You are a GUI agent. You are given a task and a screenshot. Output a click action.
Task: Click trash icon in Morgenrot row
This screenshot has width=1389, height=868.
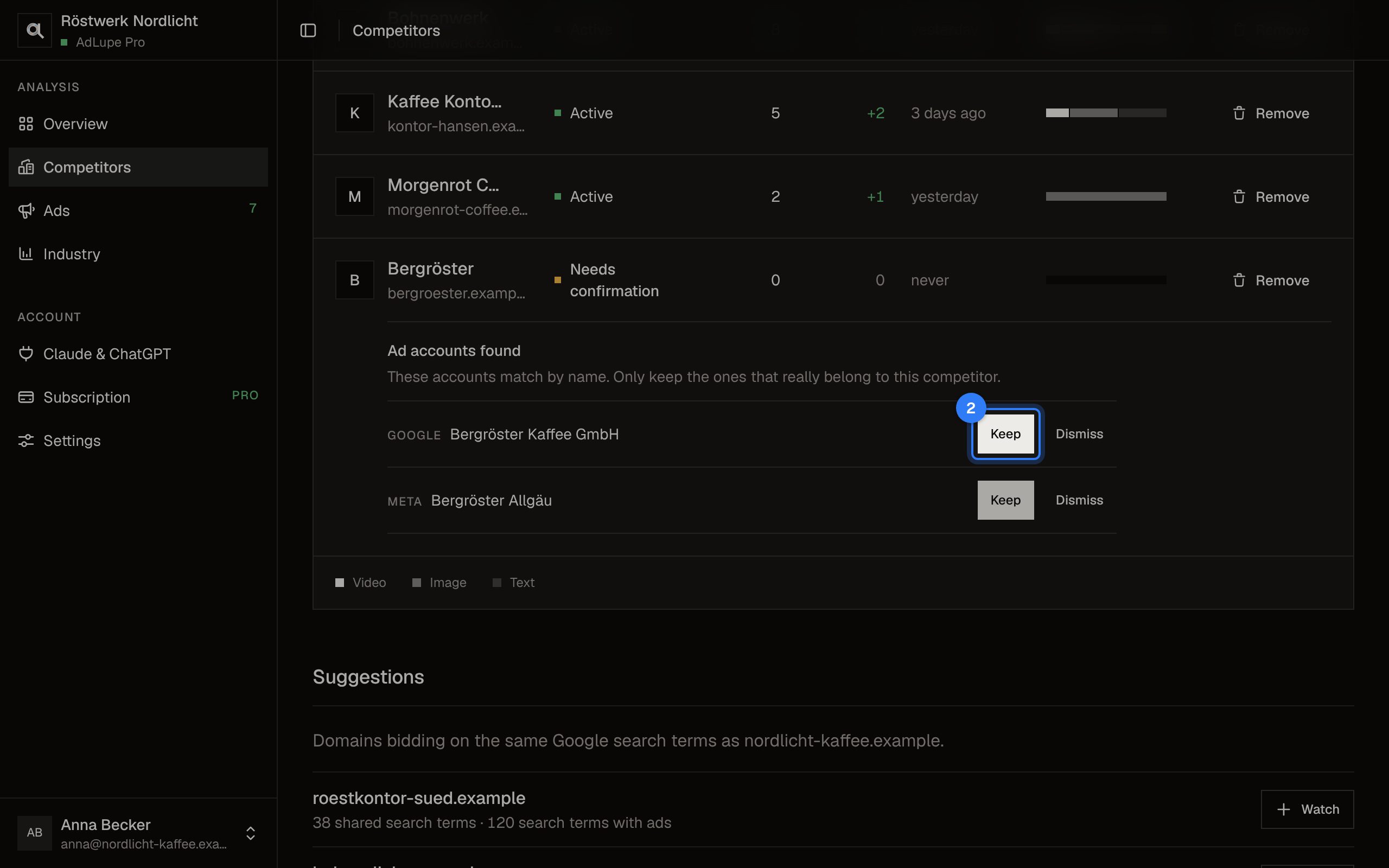pos(1239,197)
